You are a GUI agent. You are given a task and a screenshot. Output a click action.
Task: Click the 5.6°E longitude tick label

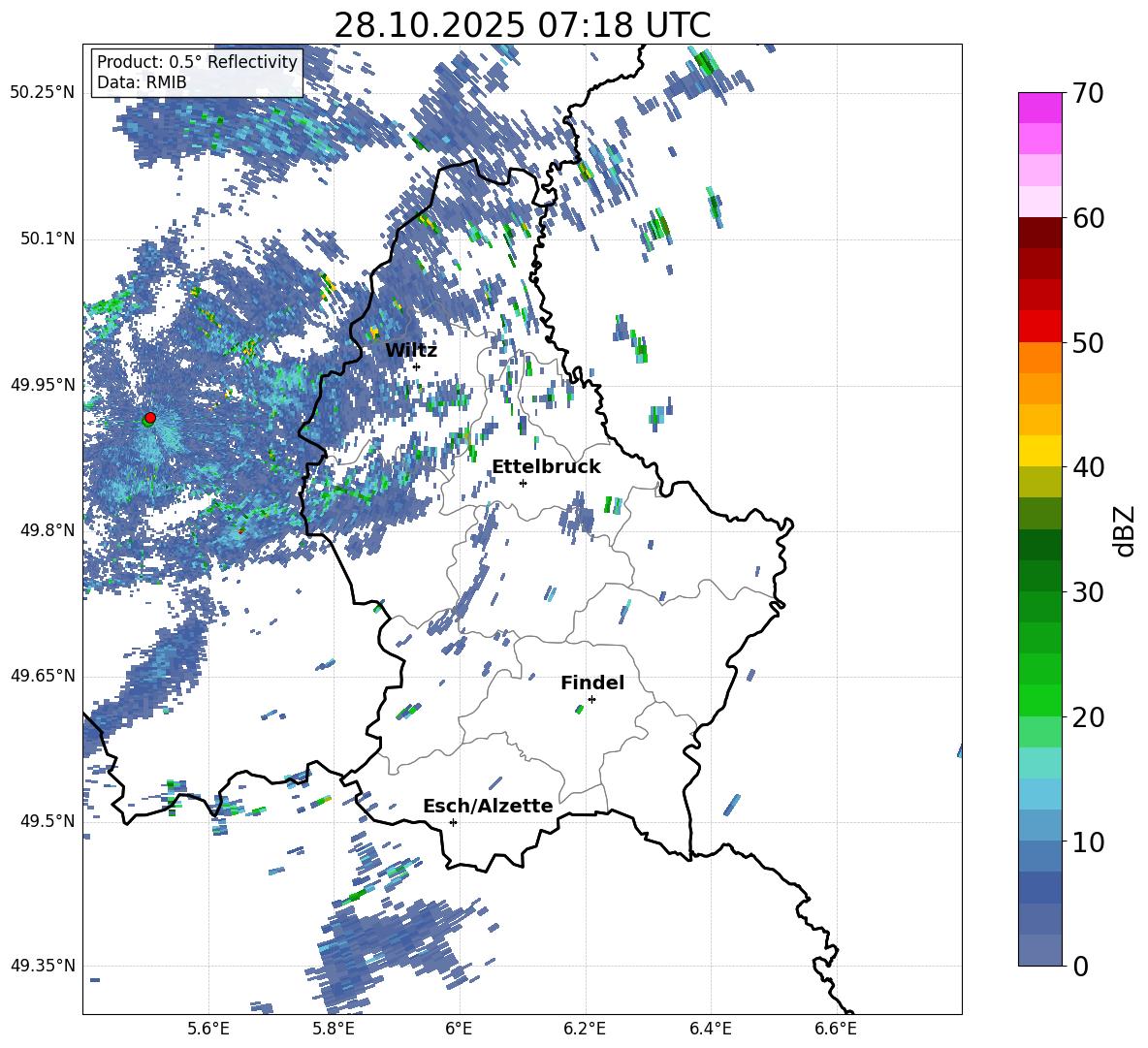pyautogui.click(x=208, y=1029)
